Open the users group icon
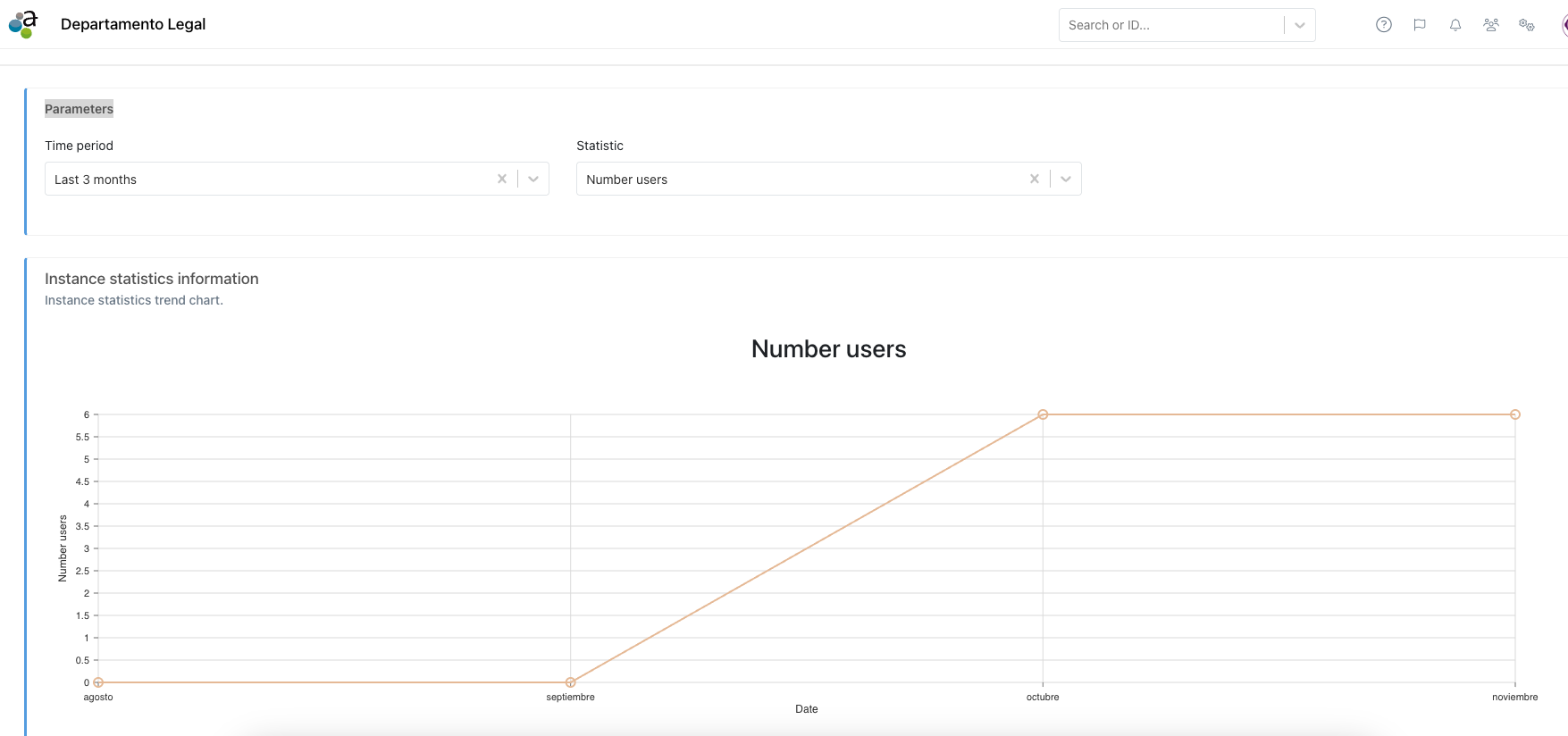Image resolution: width=1568 pixels, height=736 pixels. [x=1490, y=25]
